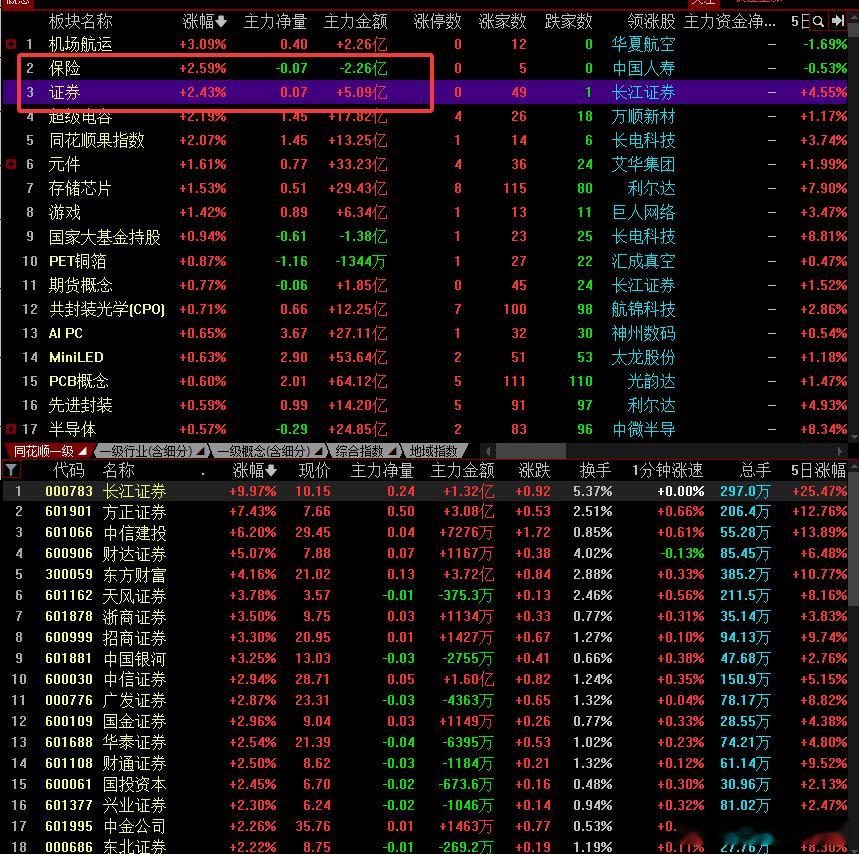Click the 领涨股 column header

pyautogui.click(x=651, y=21)
